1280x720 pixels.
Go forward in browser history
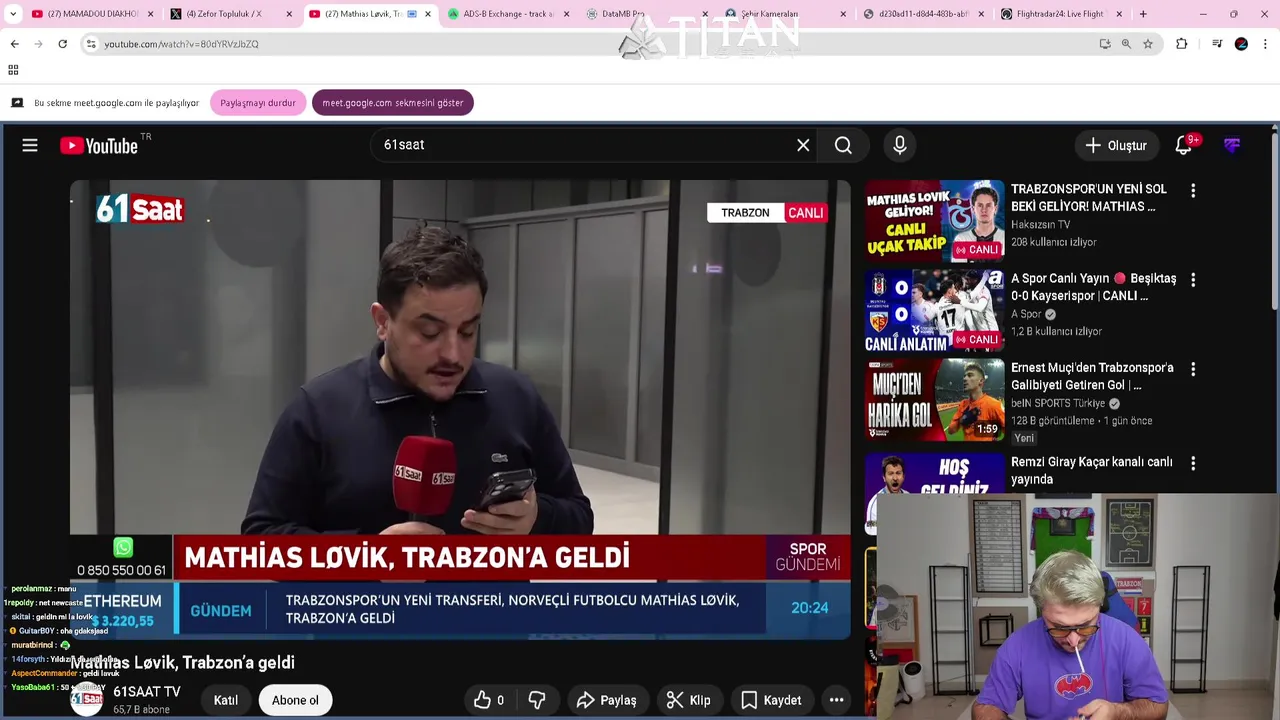(38, 44)
